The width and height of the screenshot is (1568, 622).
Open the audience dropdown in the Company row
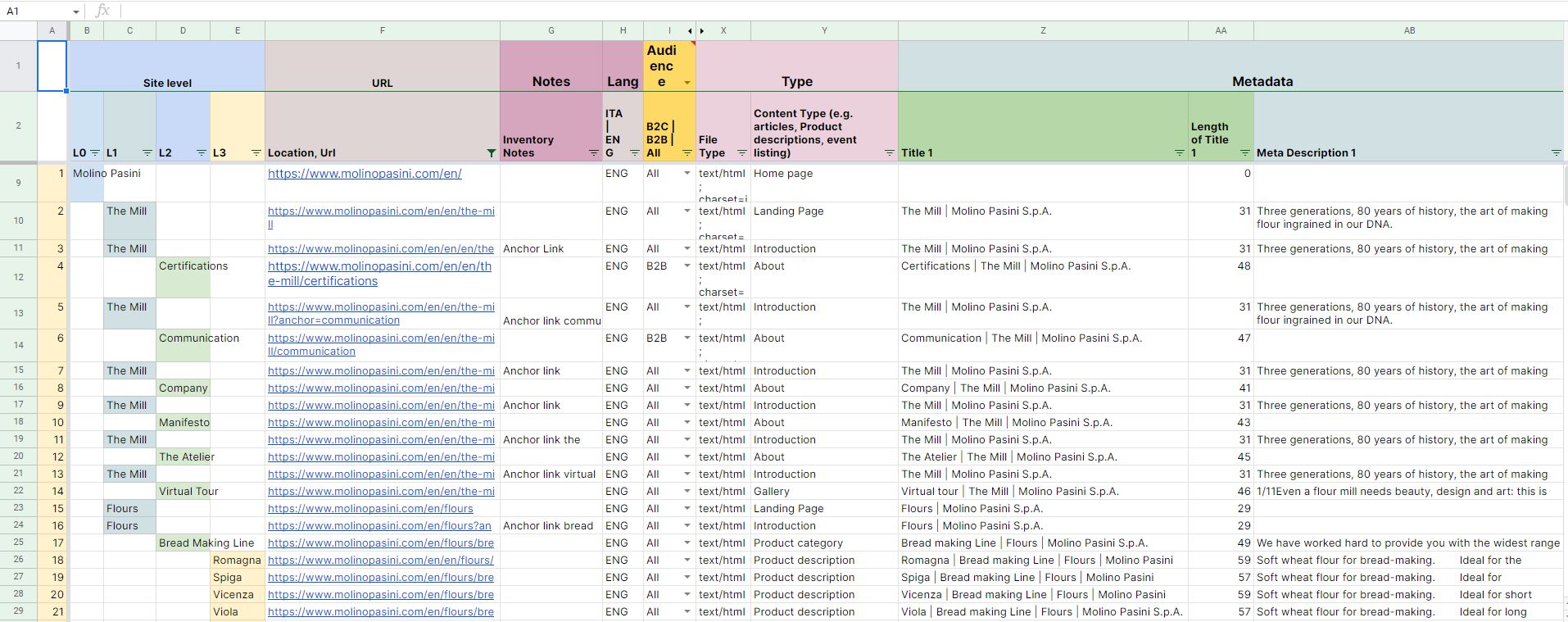(x=687, y=388)
